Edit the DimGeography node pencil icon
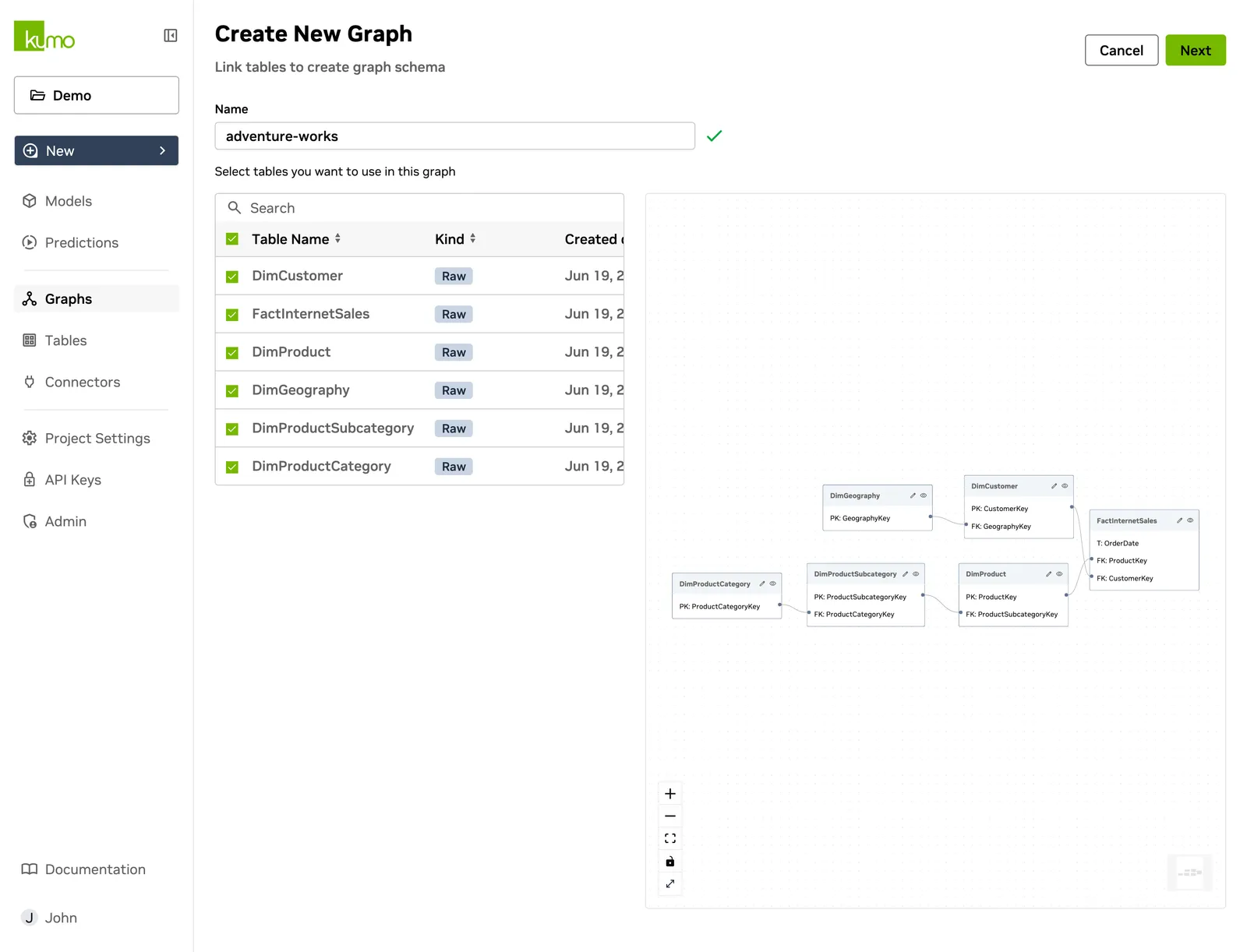This screenshot has height=952, width=1247. coord(913,495)
